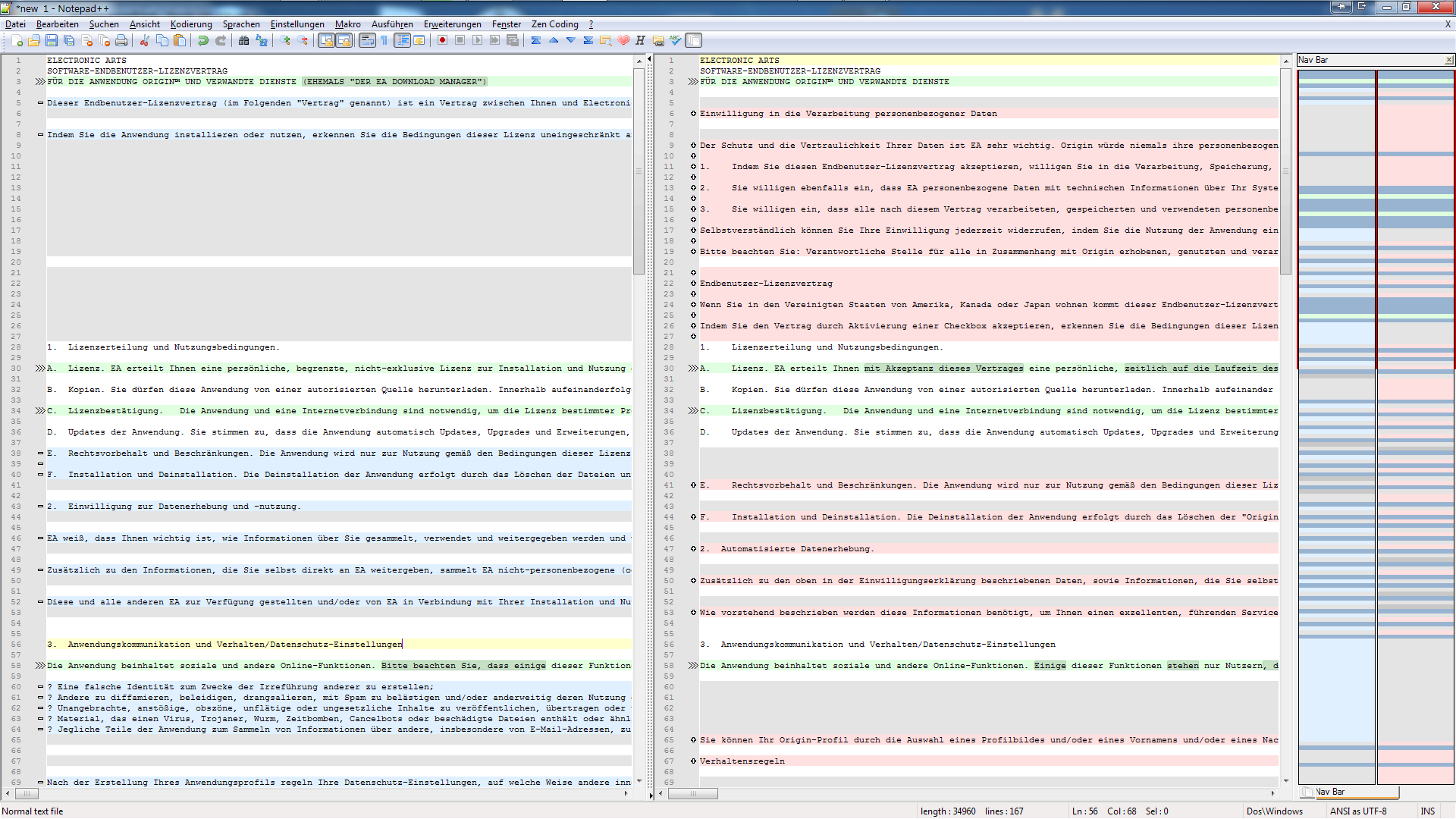Toggle show all characters pilcrow button
Viewport: 1456px width, 819px height.
(384, 41)
